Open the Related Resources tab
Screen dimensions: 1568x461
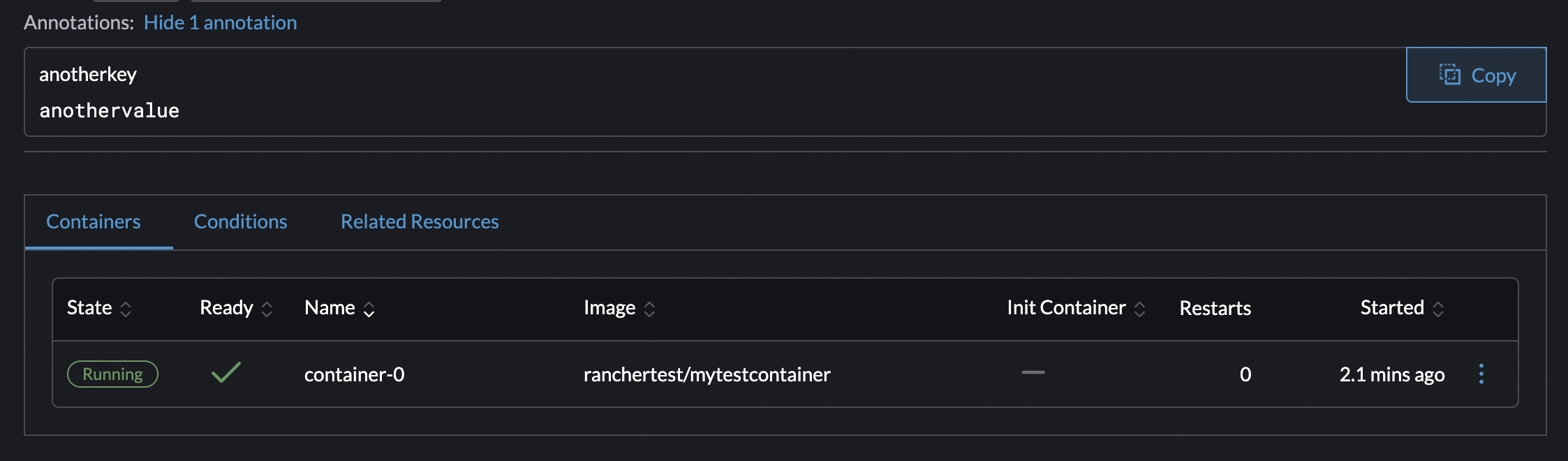[x=419, y=221]
